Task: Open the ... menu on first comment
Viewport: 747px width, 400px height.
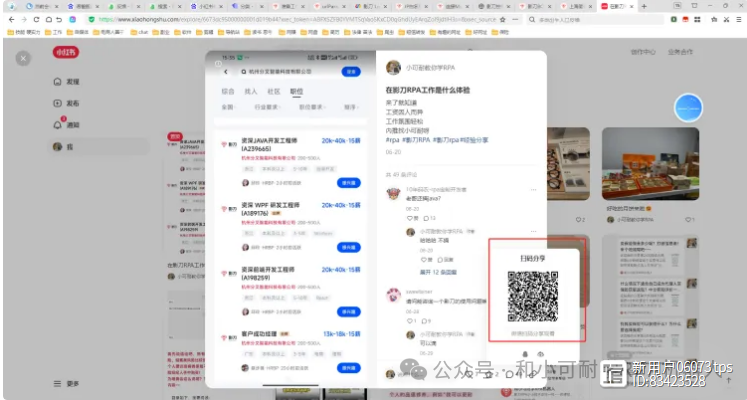Action: [533, 190]
